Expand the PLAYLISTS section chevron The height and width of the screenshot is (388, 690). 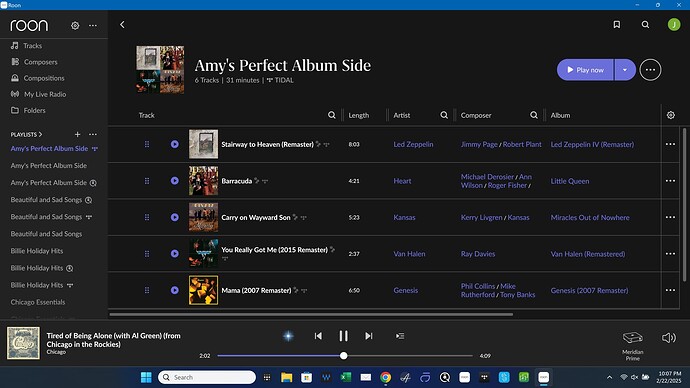pyautogui.click(x=40, y=134)
